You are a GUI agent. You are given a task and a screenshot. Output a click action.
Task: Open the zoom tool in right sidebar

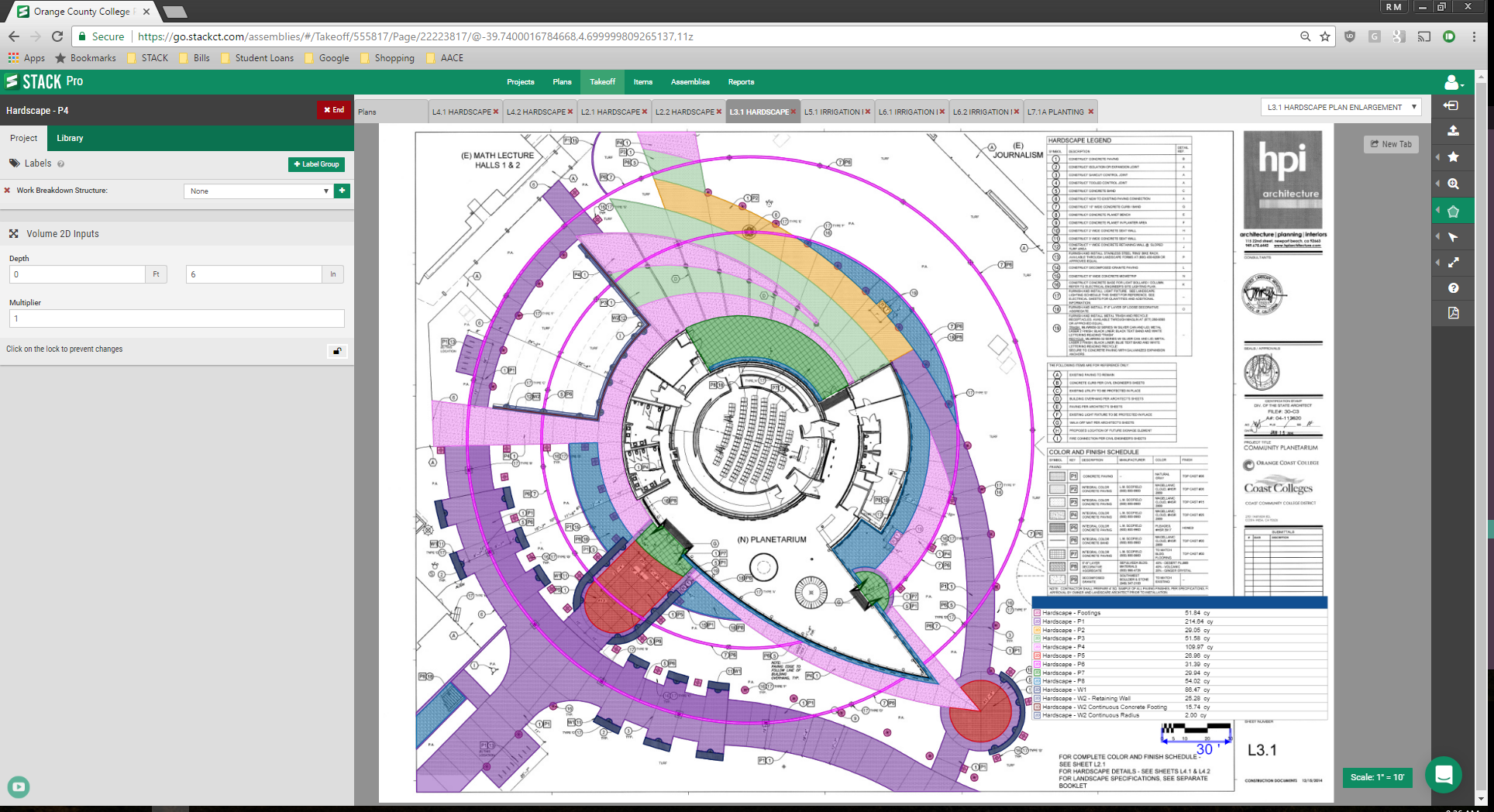1453,184
